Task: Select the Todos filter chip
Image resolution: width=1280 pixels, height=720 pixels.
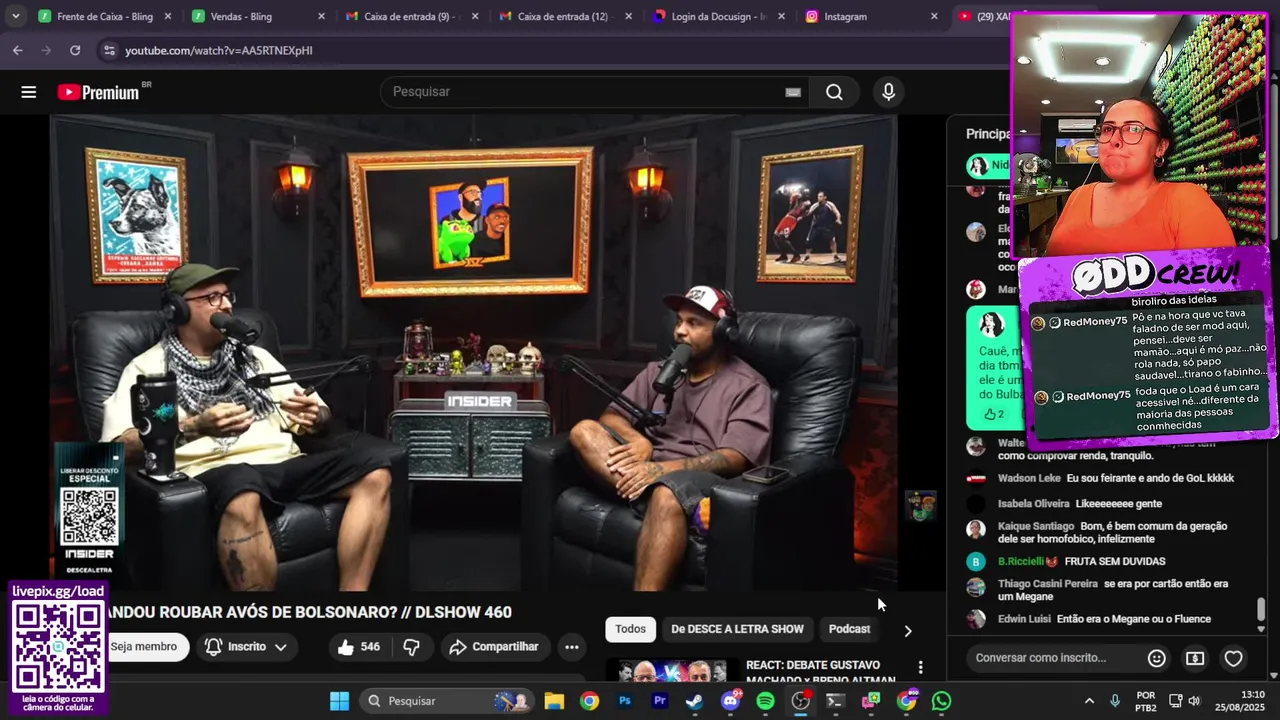Action: (x=630, y=629)
